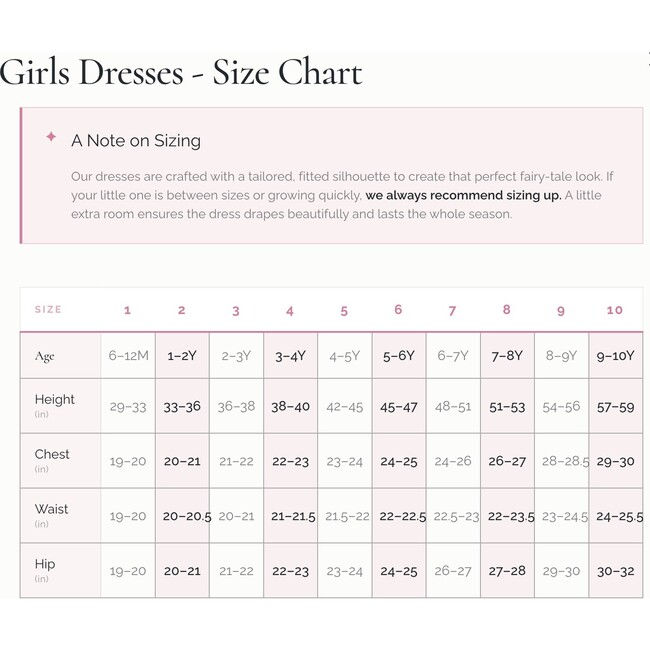The image size is (650, 650).
Task: Click the Waist row label
Action: click(52, 509)
